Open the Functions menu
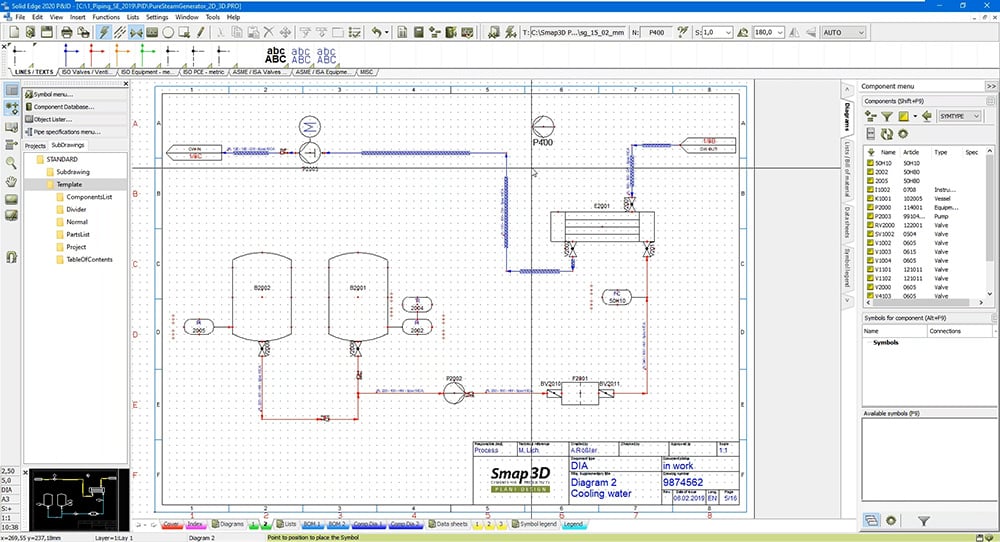 click(106, 17)
